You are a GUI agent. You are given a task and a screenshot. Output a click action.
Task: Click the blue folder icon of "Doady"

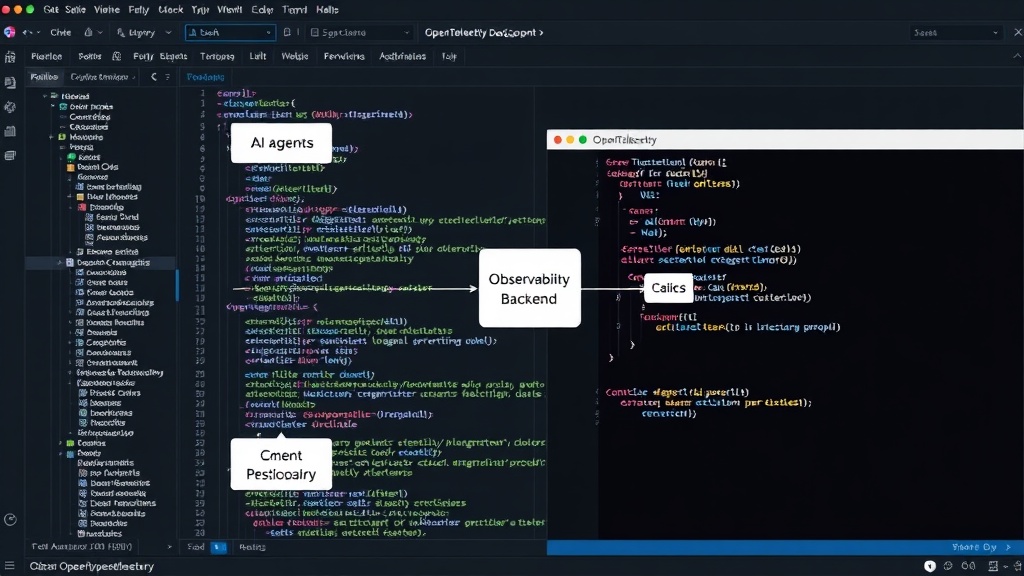click(x=71, y=453)
